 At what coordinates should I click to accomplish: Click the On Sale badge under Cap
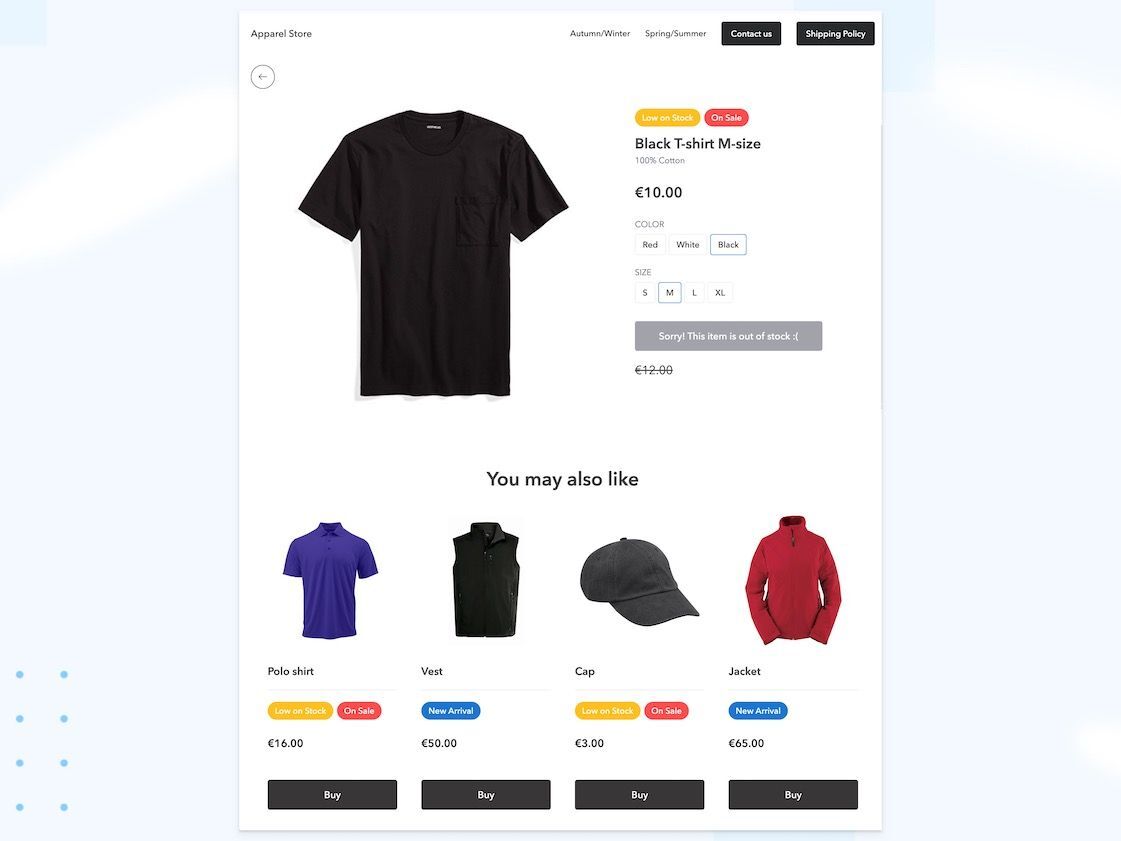tap(666, 711)
